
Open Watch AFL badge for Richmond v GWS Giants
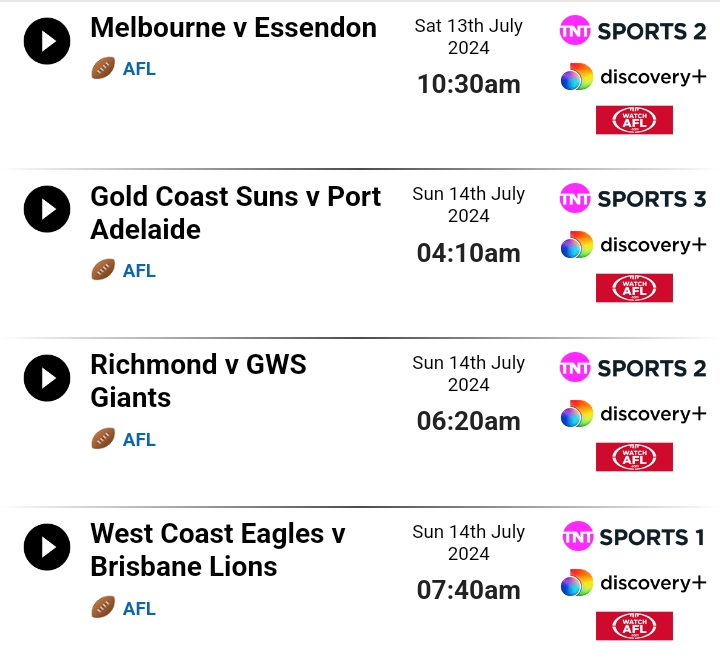tap(634, 457)
